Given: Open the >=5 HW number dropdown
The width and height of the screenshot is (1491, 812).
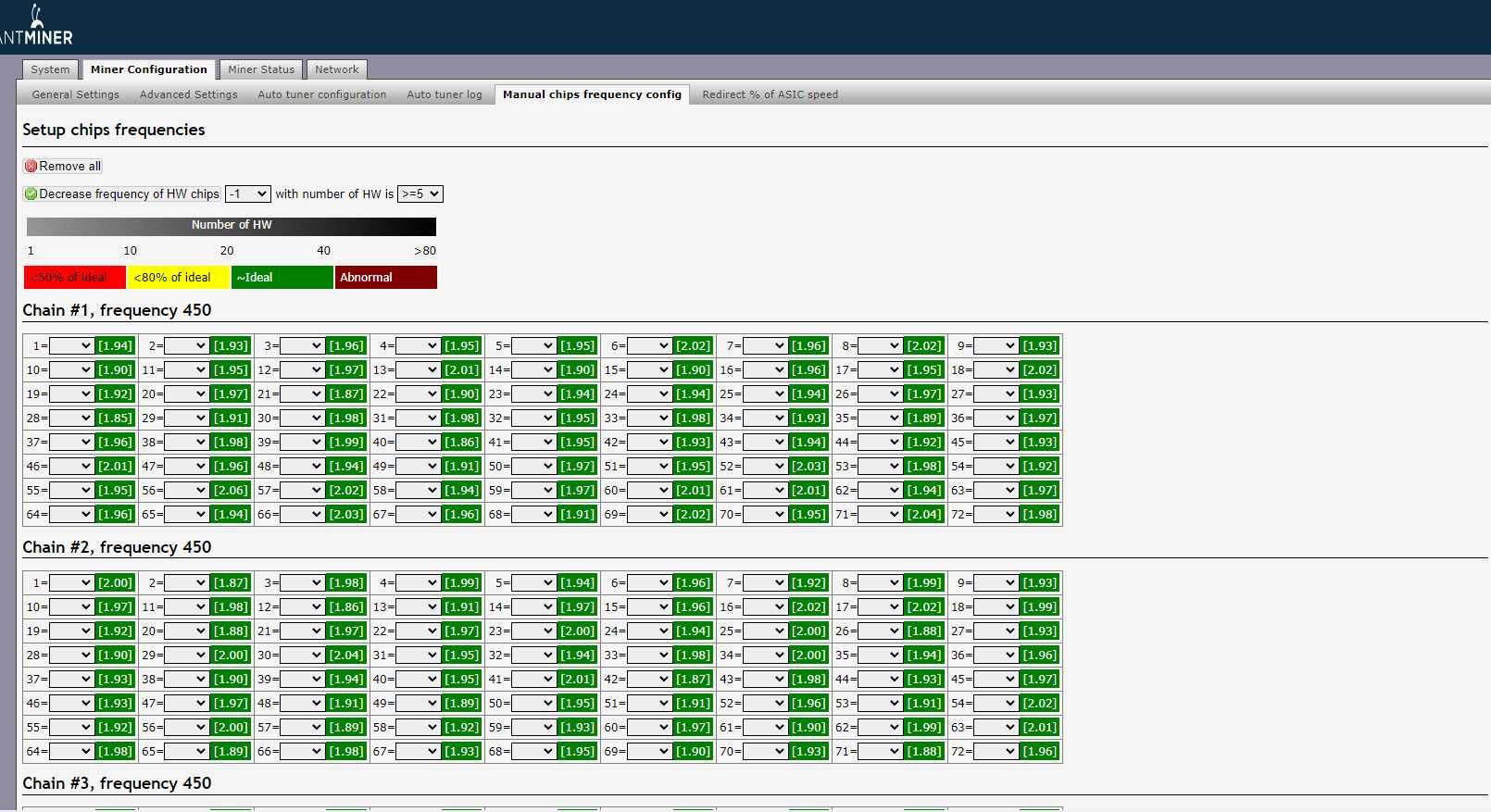Looking at the screenshot, I should [420, 194].
